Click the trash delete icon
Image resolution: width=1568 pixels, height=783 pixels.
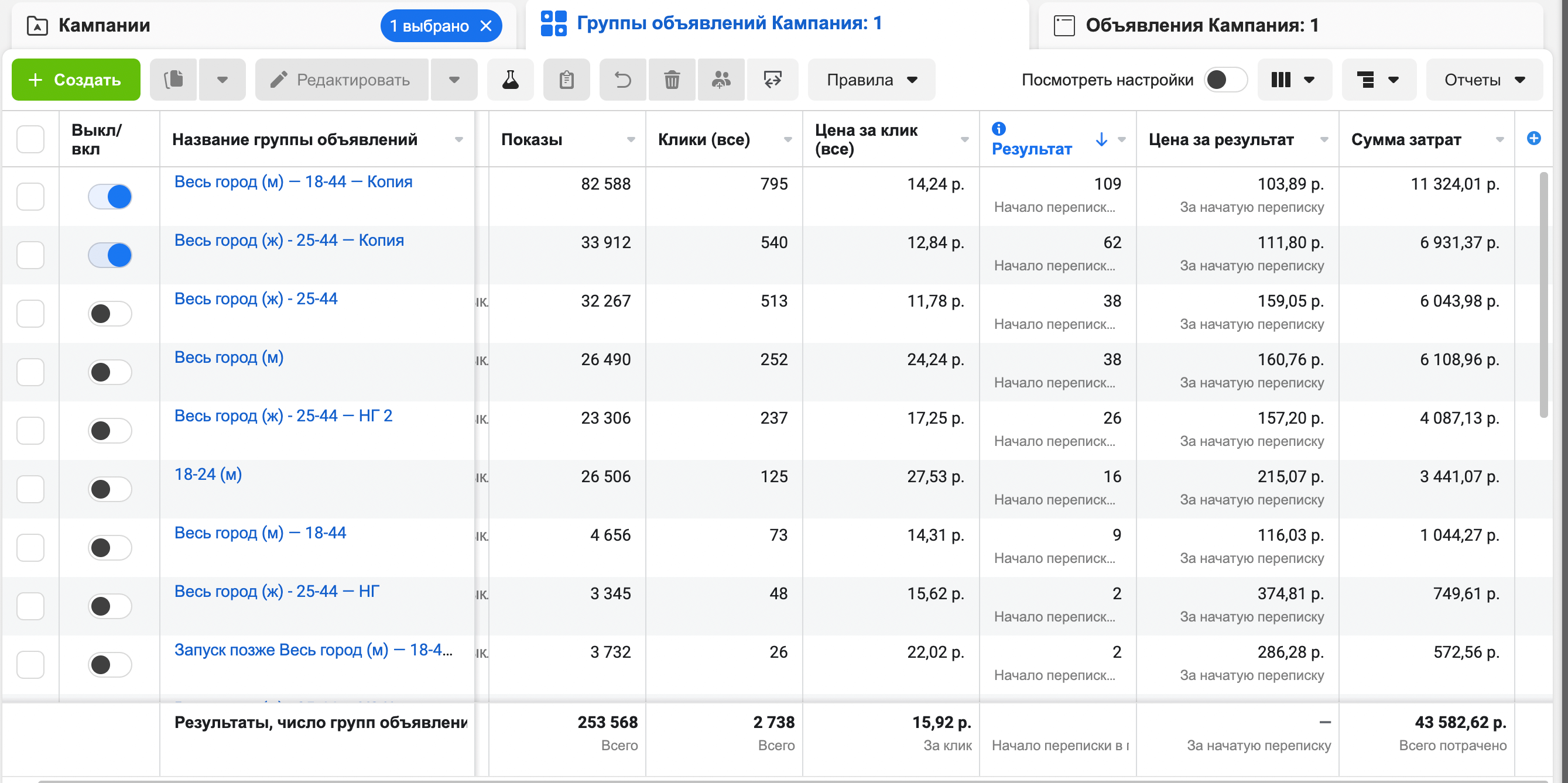[x=672, y=80]
